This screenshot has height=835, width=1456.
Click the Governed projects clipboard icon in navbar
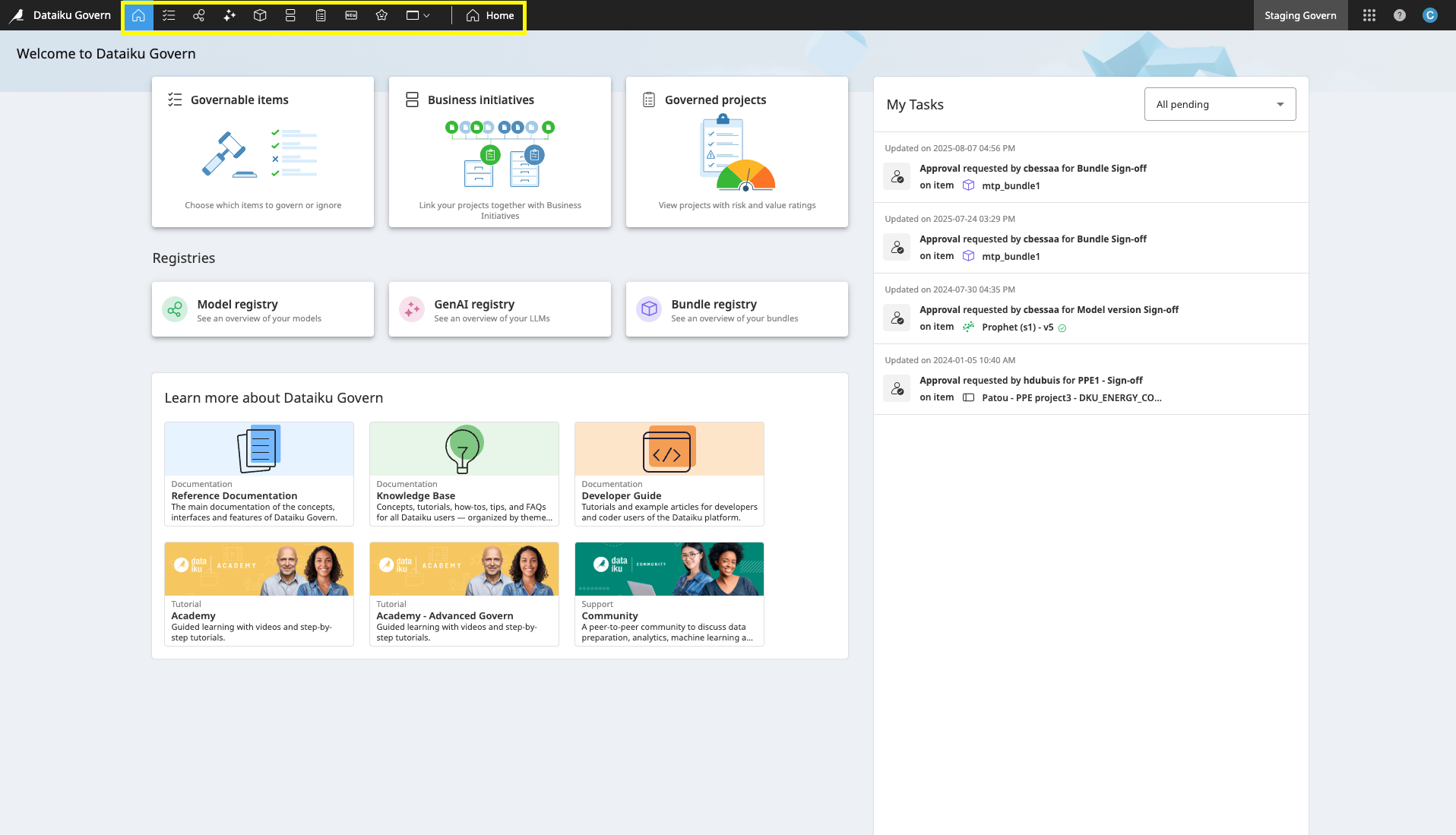(x=321, y=15)
